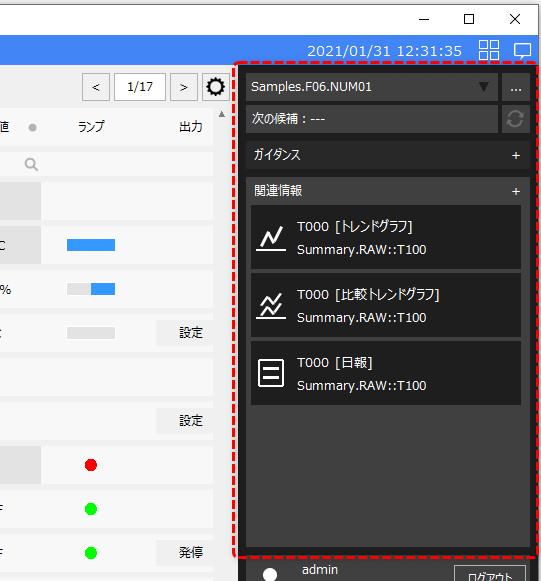The width and height of the screenshot is (541, 581).
Task: Open the Samples.F06.NUM01 dropdown arrow
Action: (483, 87)
